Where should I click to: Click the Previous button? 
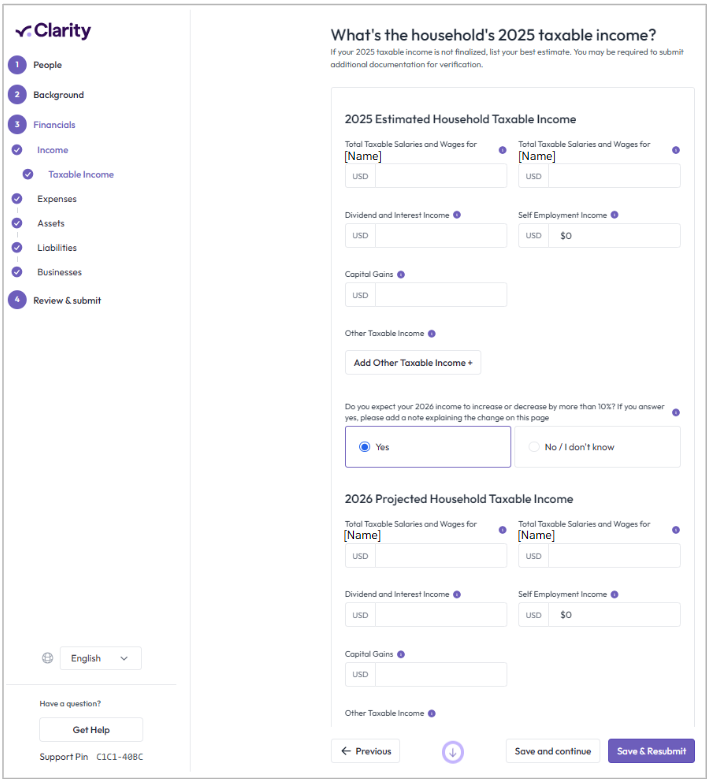point(365,751)
